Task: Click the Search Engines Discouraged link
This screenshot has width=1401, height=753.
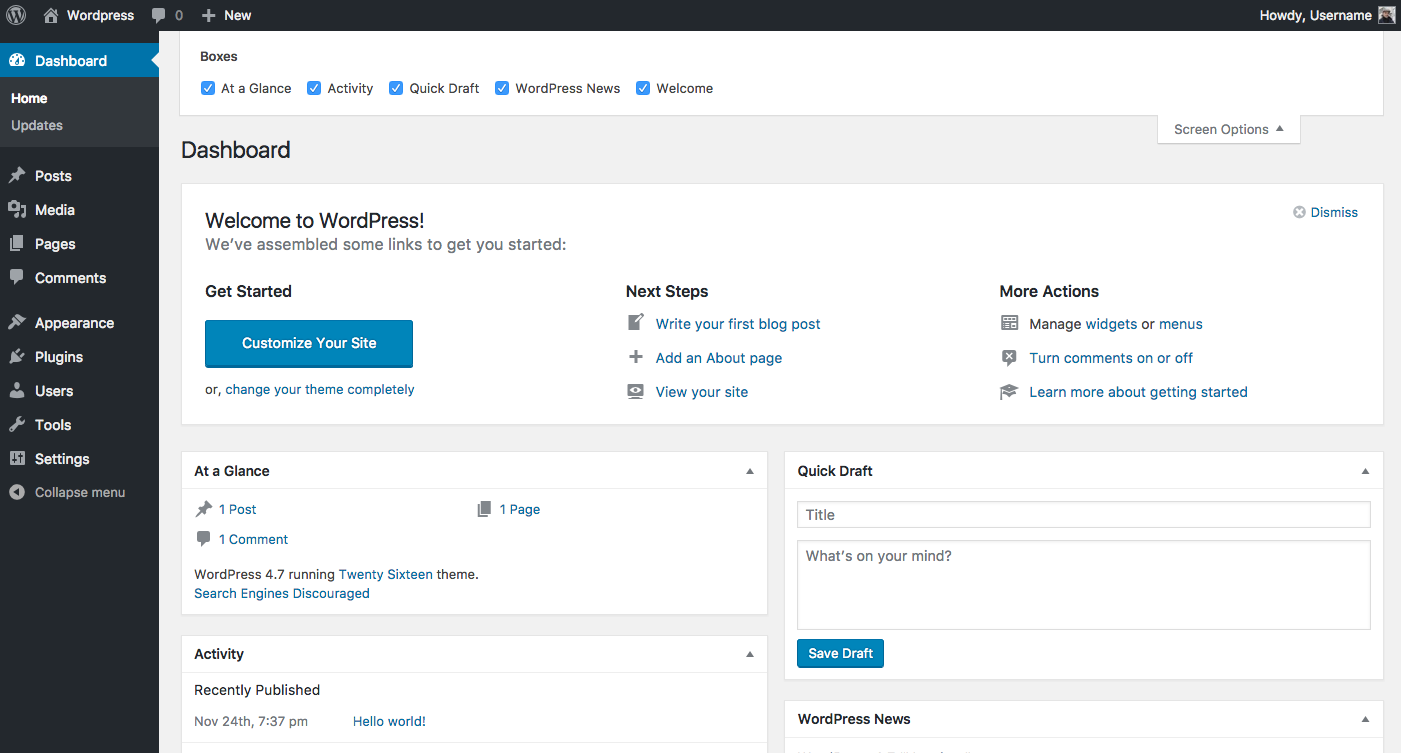Action: click(282, 594)
